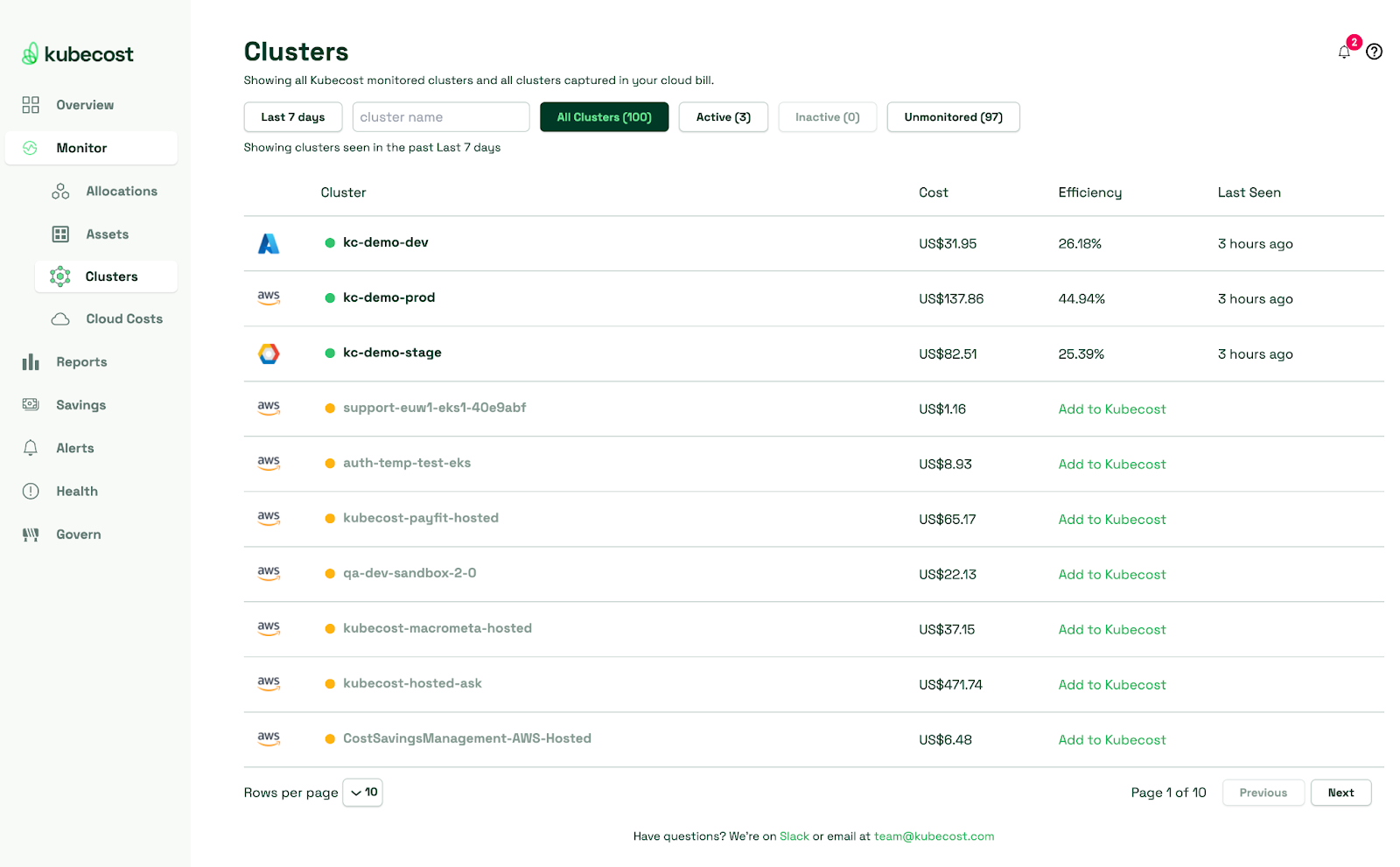Click the Previous page button

1263,793
